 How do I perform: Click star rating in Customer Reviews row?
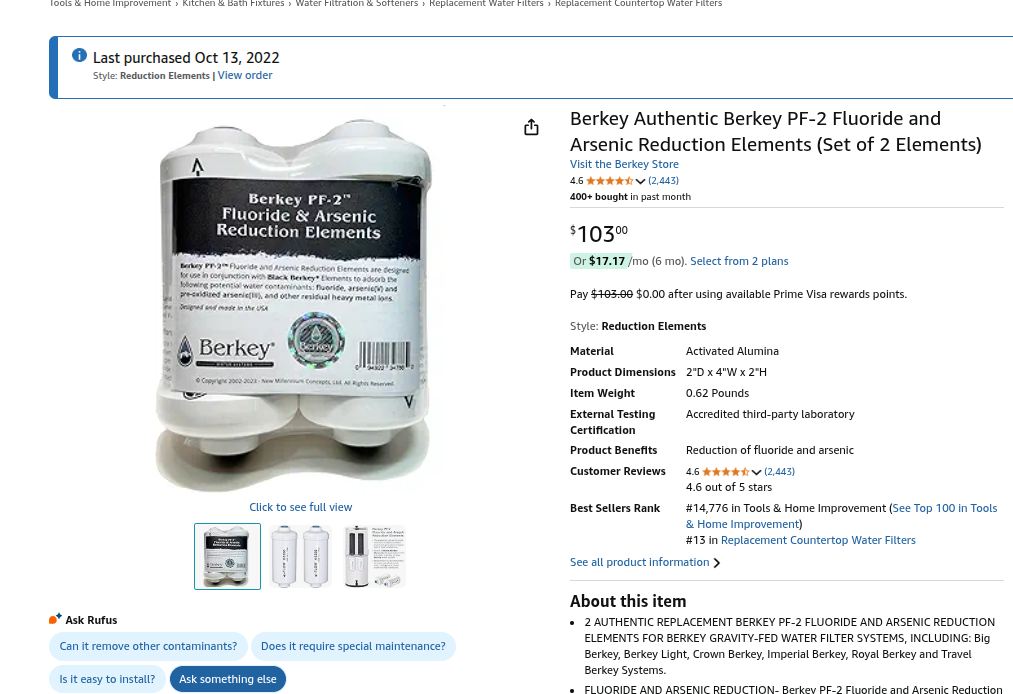pyautogui.click(x=726, y=472)
